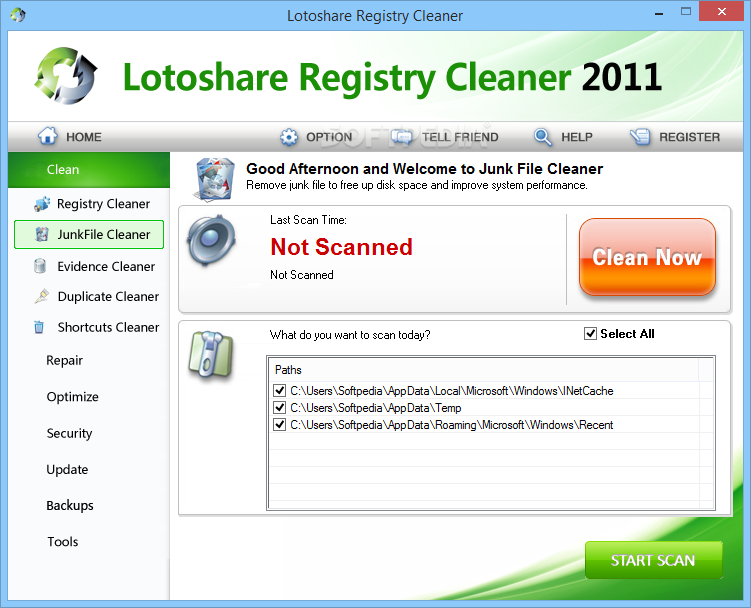Click the Help magnifier icon
This screenshot has width=751, height=608.
click(543, 137)
